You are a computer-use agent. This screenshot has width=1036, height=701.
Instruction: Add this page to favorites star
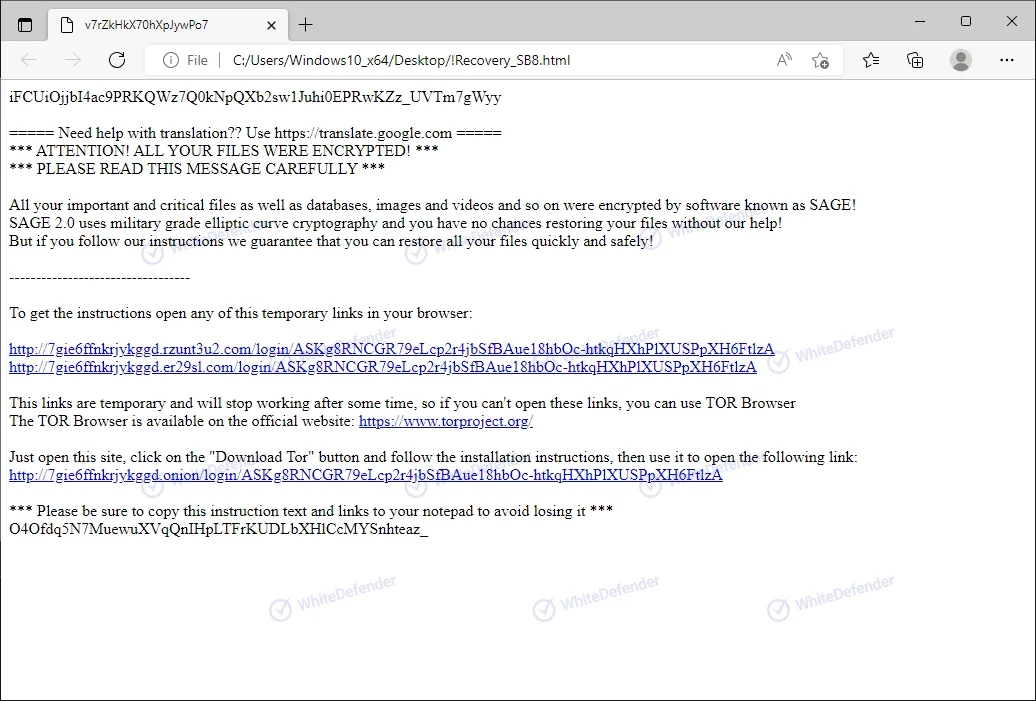tap(820, 60)
